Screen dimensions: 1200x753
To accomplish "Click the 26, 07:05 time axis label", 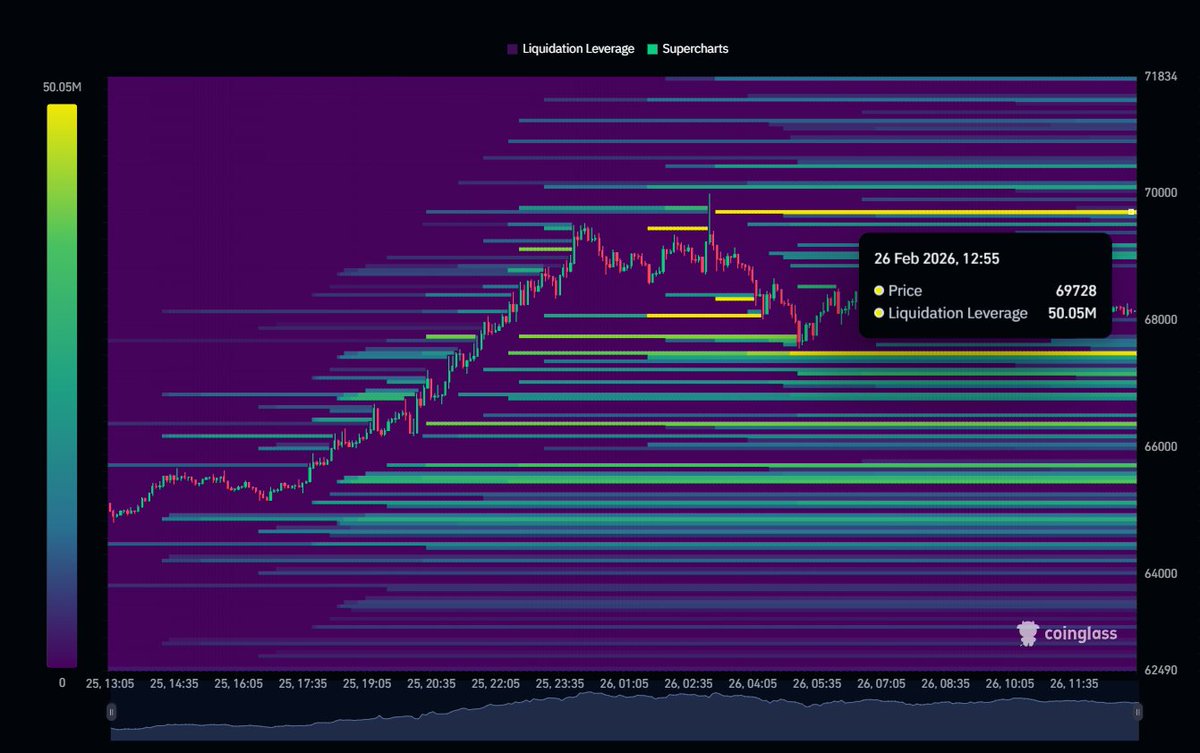I will pyautogui.click(x=881, y=684).
